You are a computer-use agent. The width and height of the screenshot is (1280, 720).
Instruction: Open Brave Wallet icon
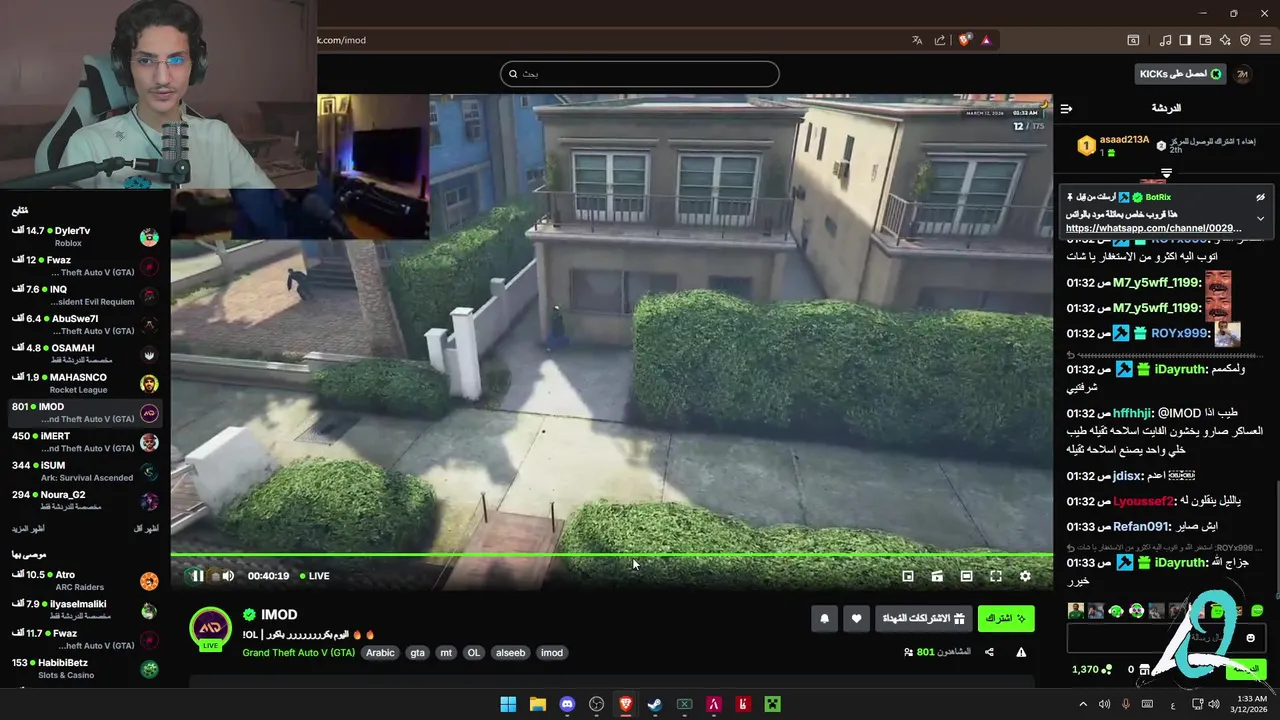pyautogui.click(x=1205, y=40)
